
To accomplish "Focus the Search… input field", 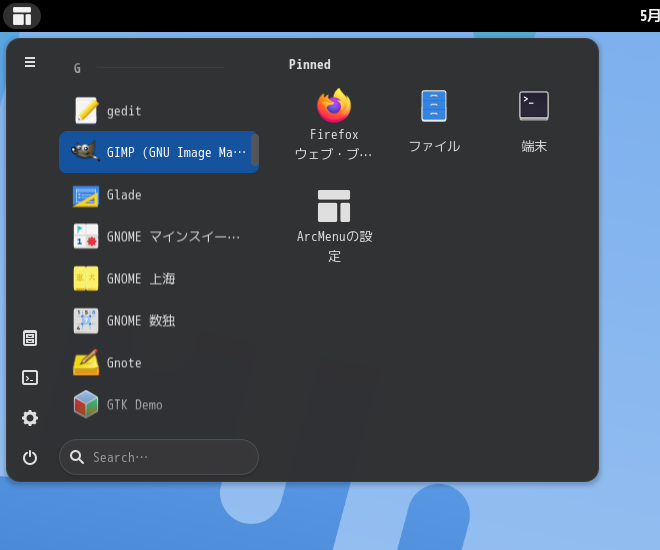I will [159, 457].
